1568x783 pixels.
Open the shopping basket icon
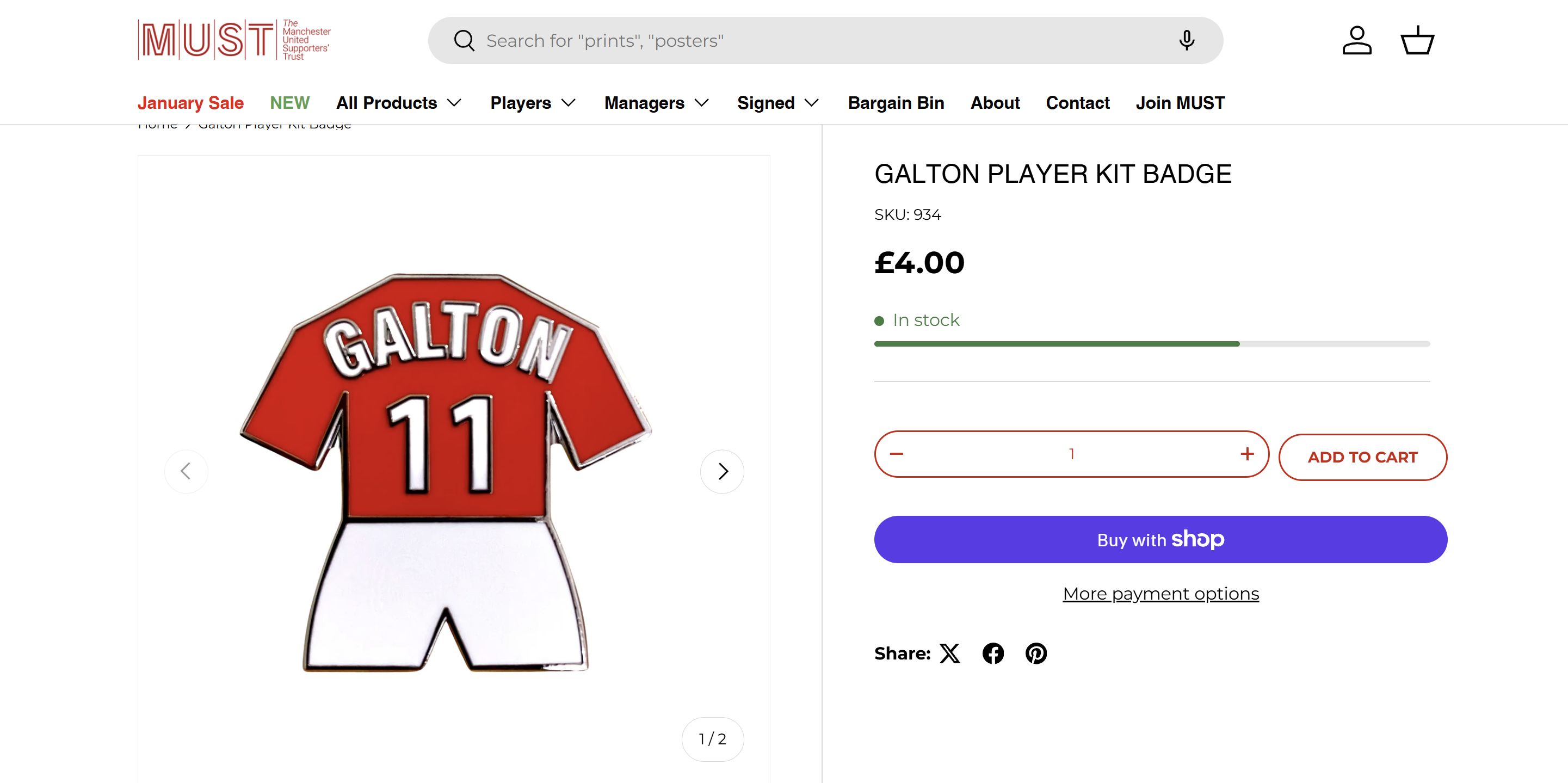1417,40
